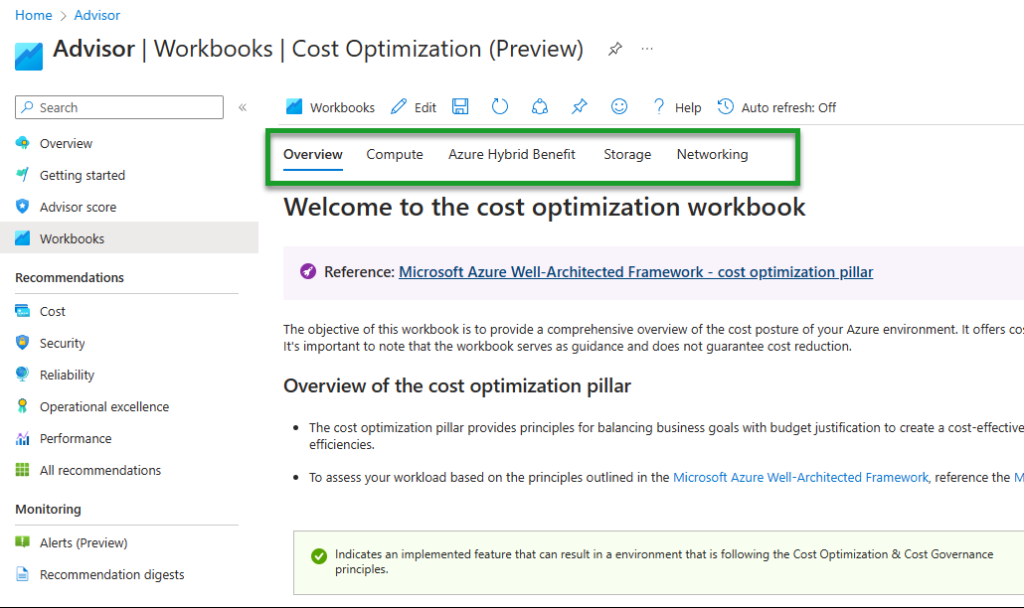The height and width of the screenshot is (608, 1024).
Task: Click the cloud export icon in the toolbar
Action: [539, 107]
